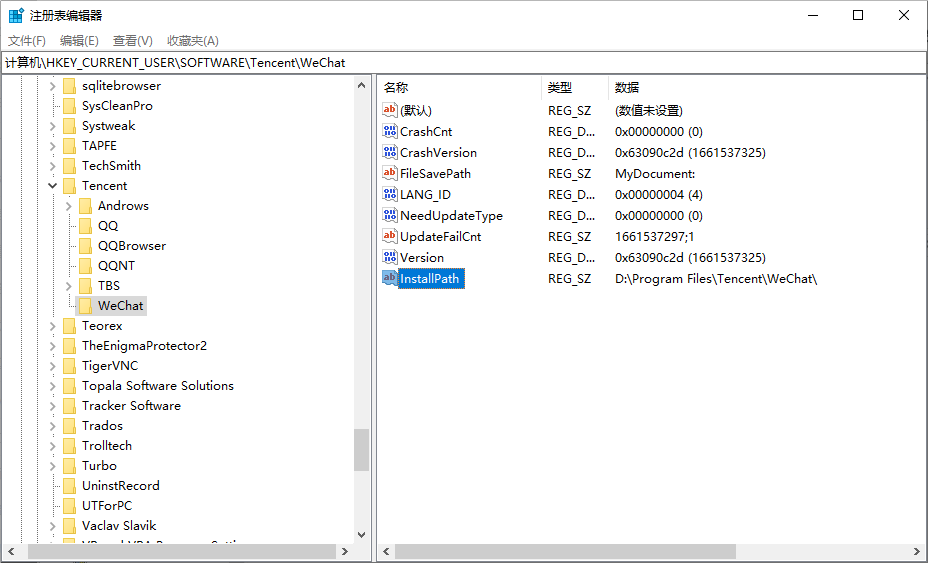
Task: Click the string icon beside FileSavePath
Action: (x=390, y=174)
